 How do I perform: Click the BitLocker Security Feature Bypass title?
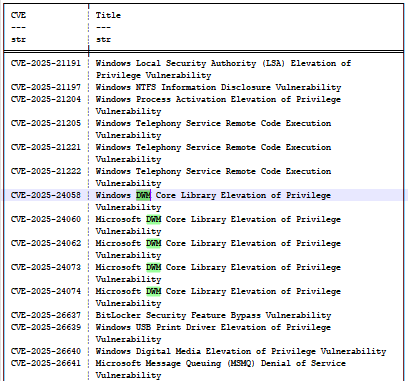coord(213,315)
